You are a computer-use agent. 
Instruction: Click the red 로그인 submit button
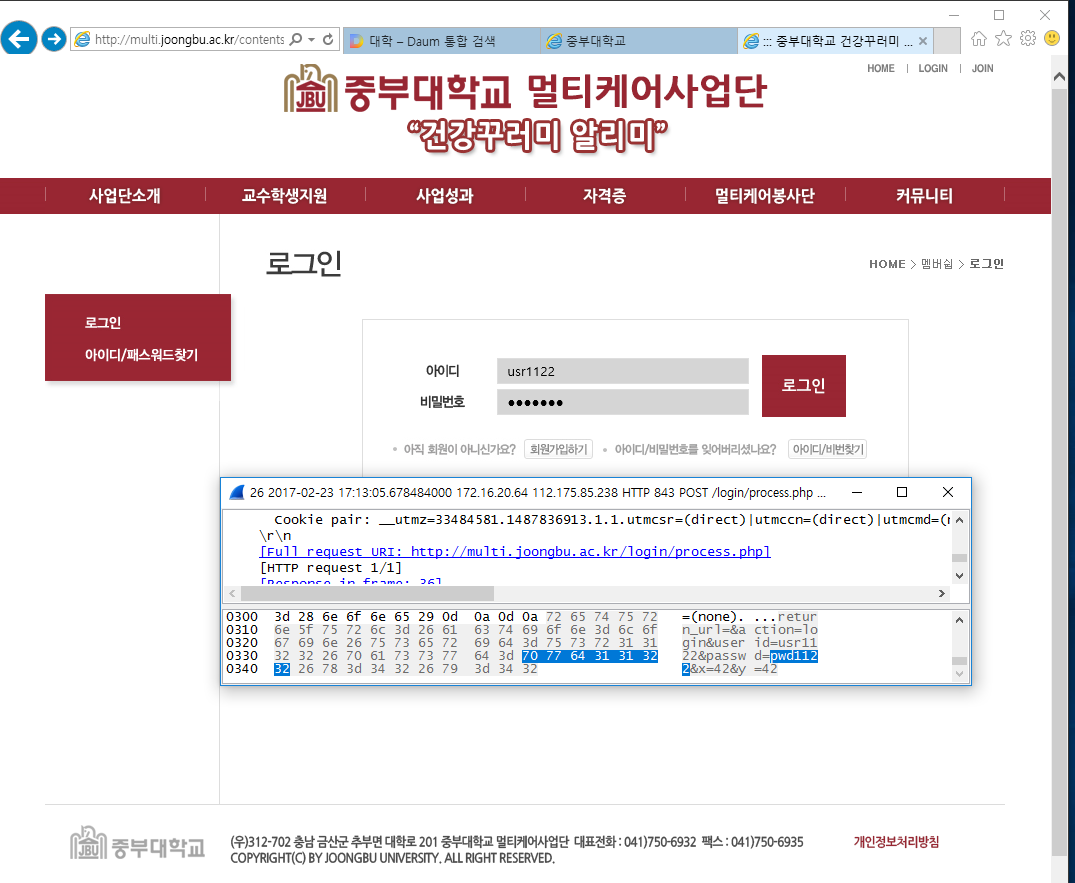[804, 385]
